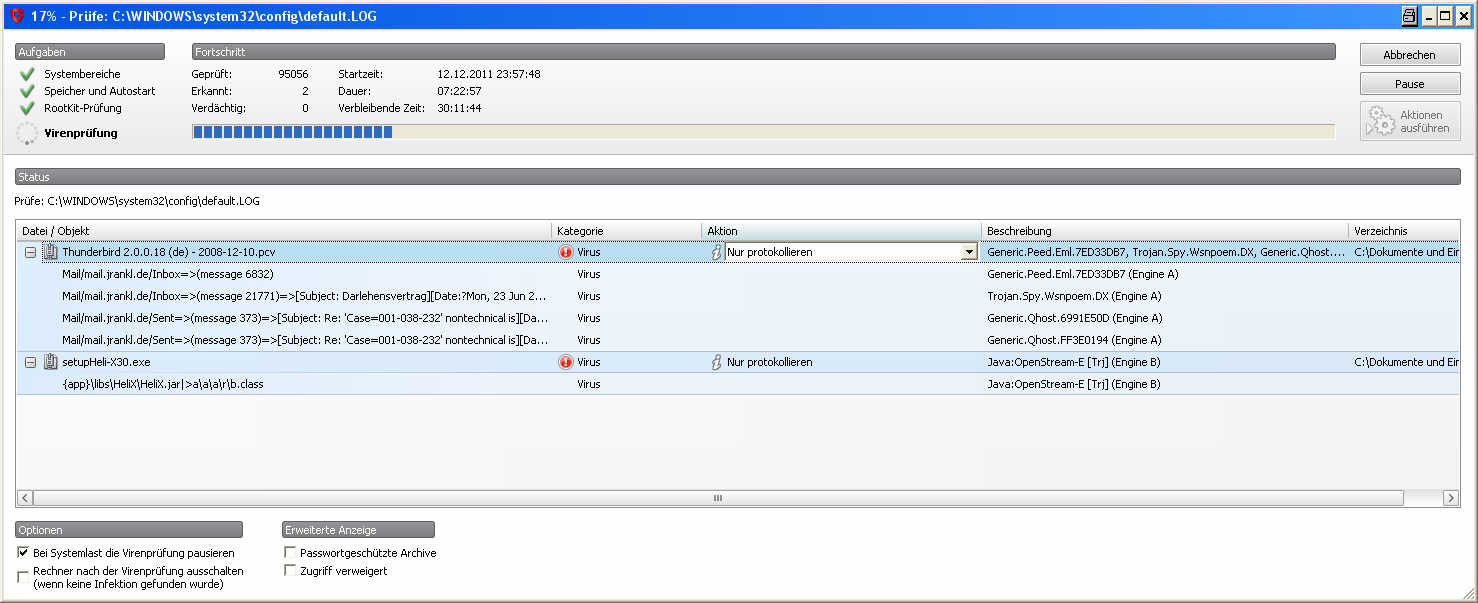Click the red virus alert icon for setupHeli-X30.exe

(x=566, y=362)
